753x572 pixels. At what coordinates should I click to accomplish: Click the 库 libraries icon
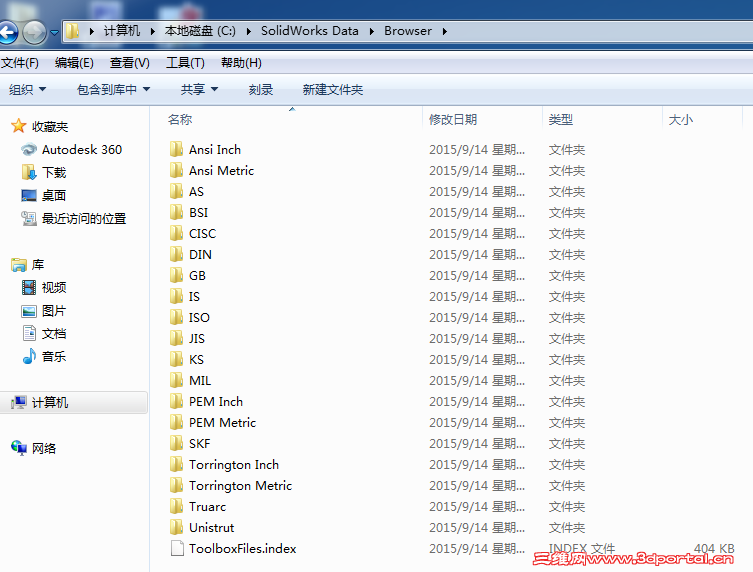(19, 265)
